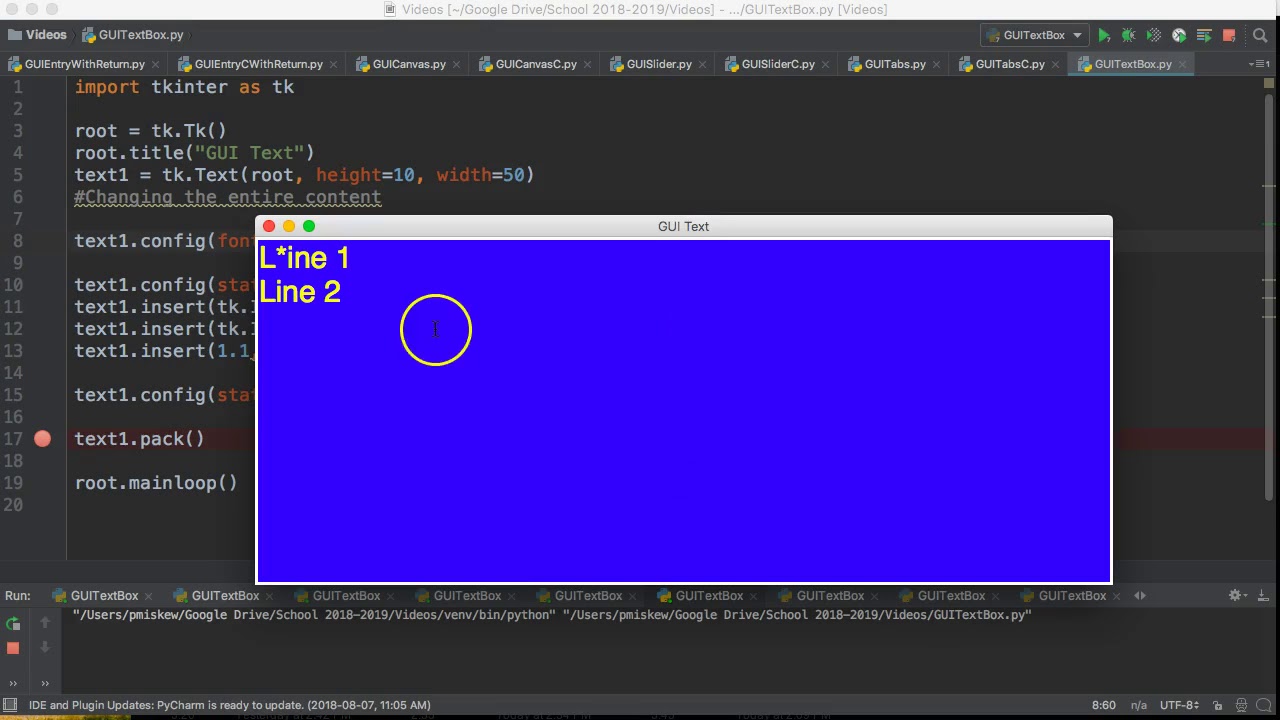This screenshot has height=720, width=1280.
Task: Click the concurrency diagram run icon
Action: click(x=1204, y=35)
